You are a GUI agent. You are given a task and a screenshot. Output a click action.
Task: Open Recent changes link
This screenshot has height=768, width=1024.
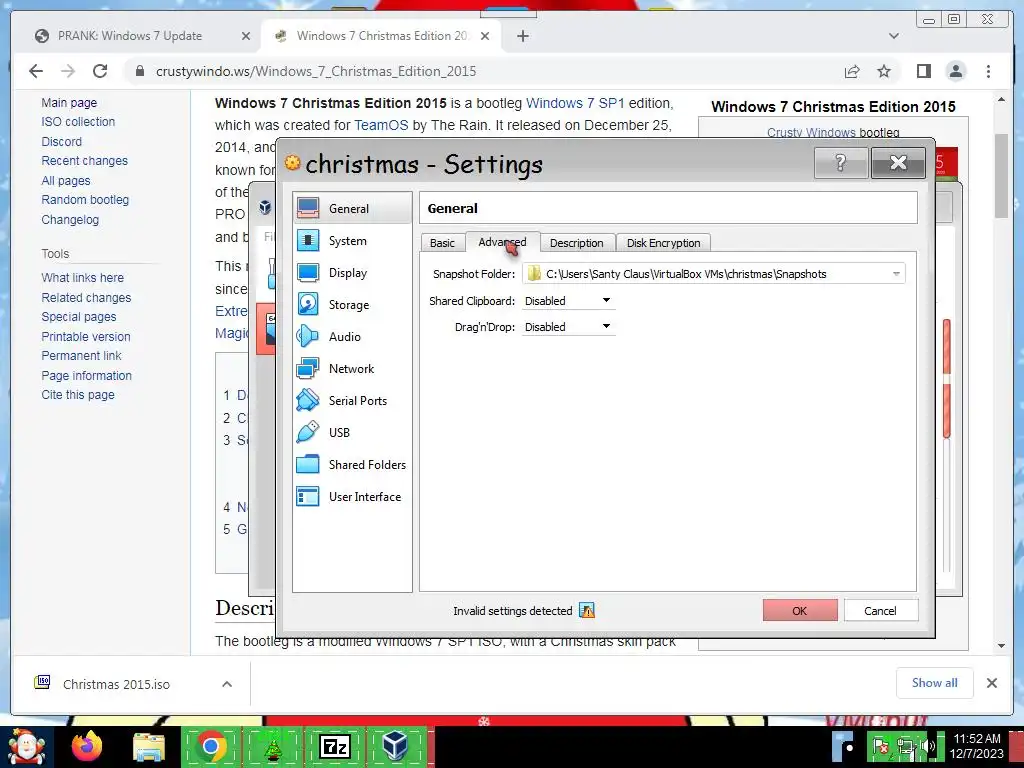tap(84, 161)
